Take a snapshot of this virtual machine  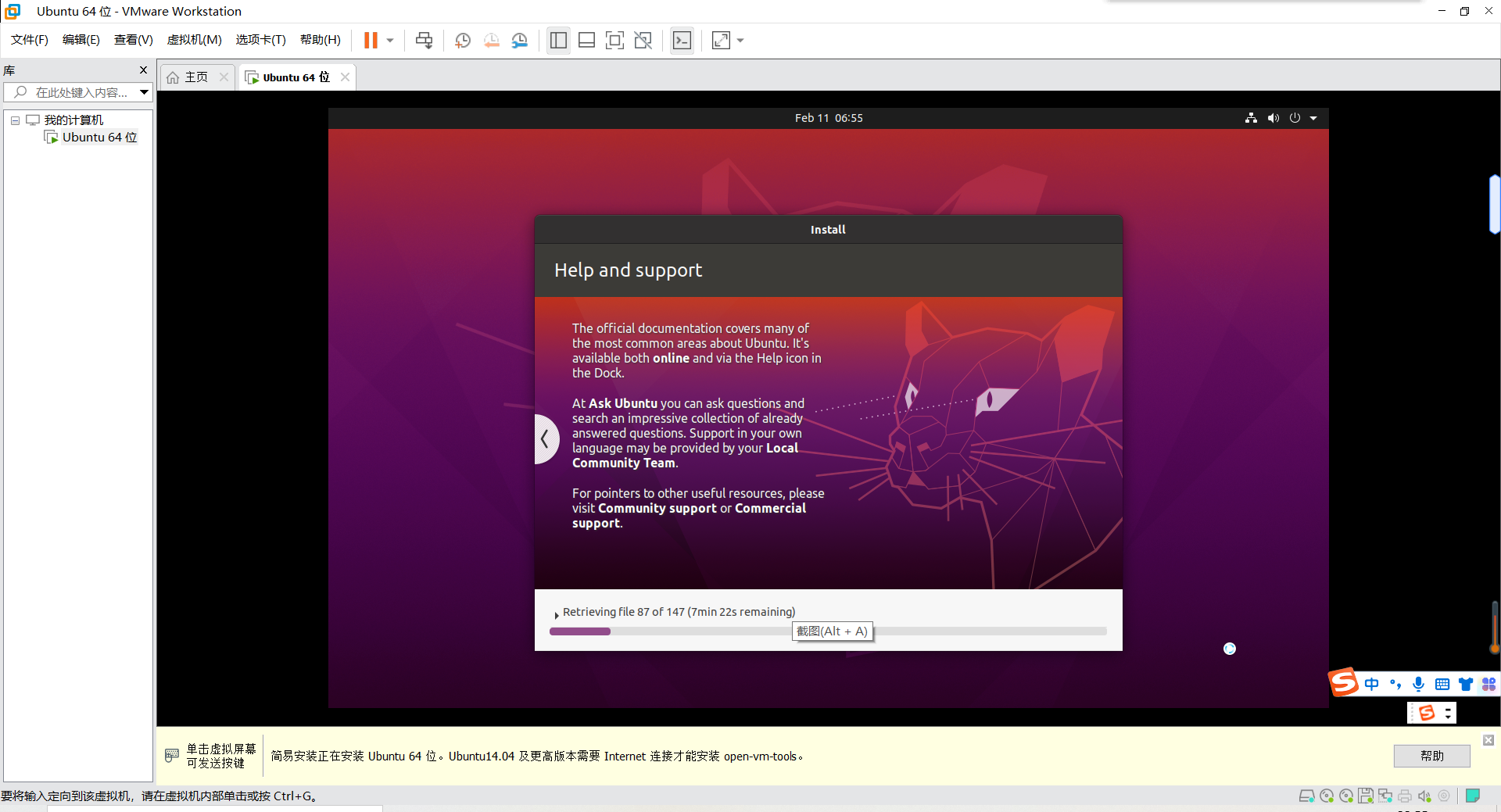point(463,40)
